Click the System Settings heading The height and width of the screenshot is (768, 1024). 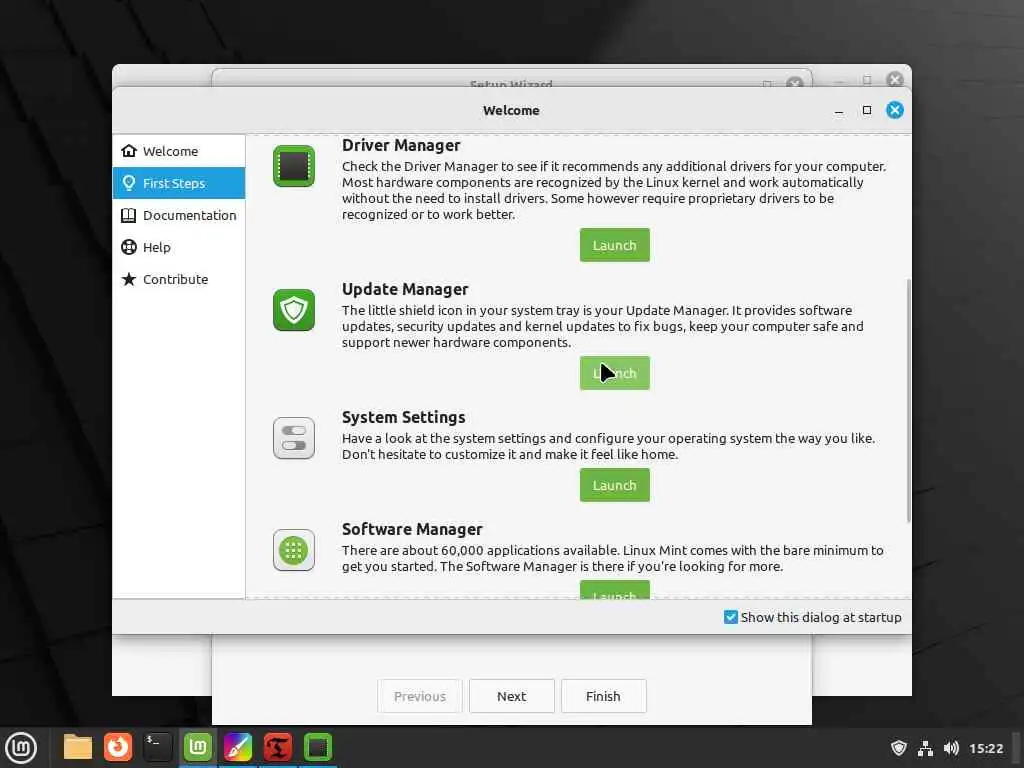[404, 417]
